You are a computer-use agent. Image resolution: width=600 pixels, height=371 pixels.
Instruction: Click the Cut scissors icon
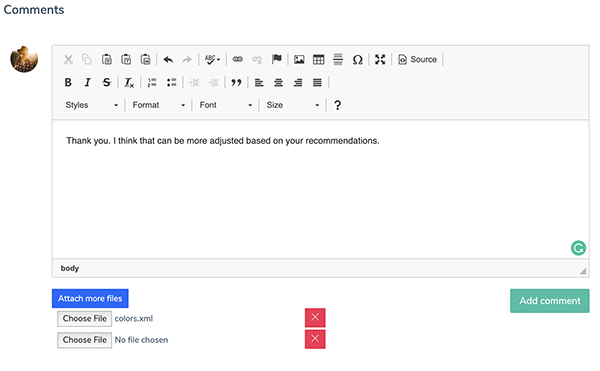tap(68, 59)
